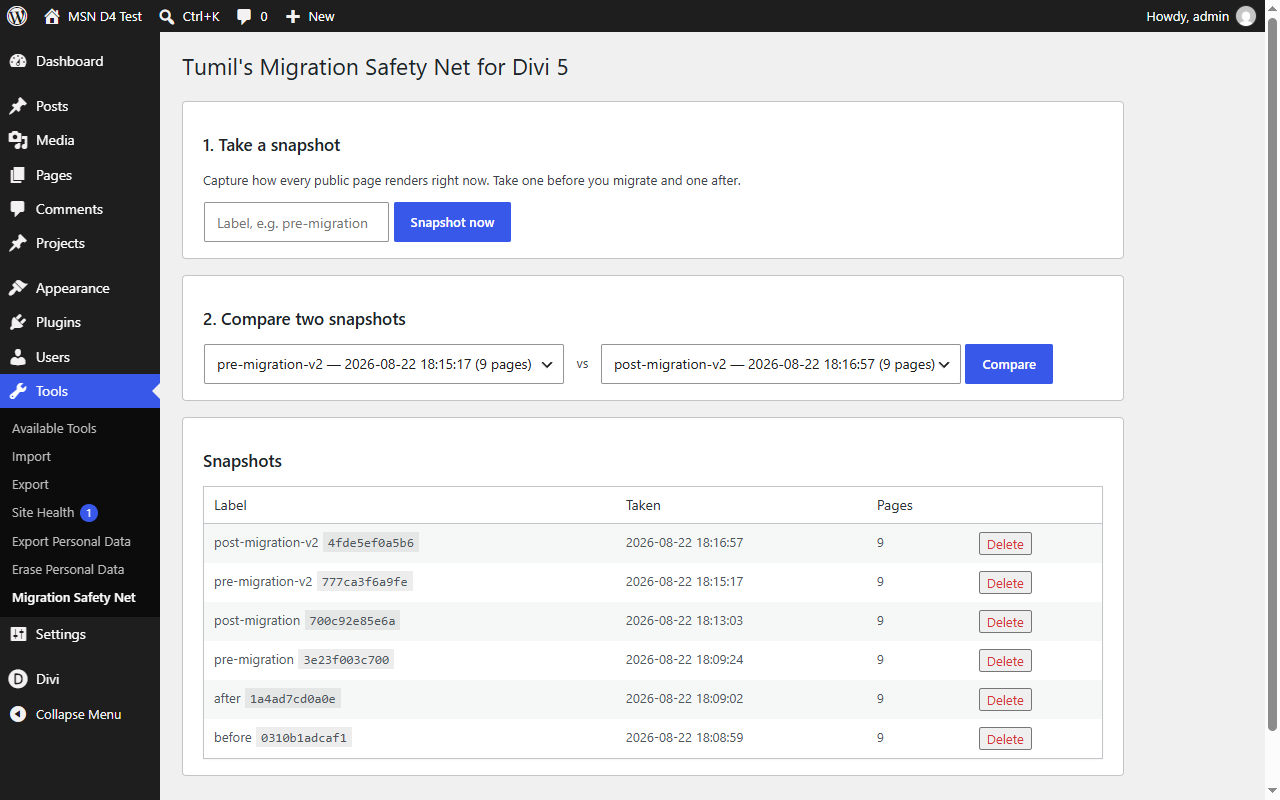
Task: Go to Import under Tools
Action: pos(31,456)
